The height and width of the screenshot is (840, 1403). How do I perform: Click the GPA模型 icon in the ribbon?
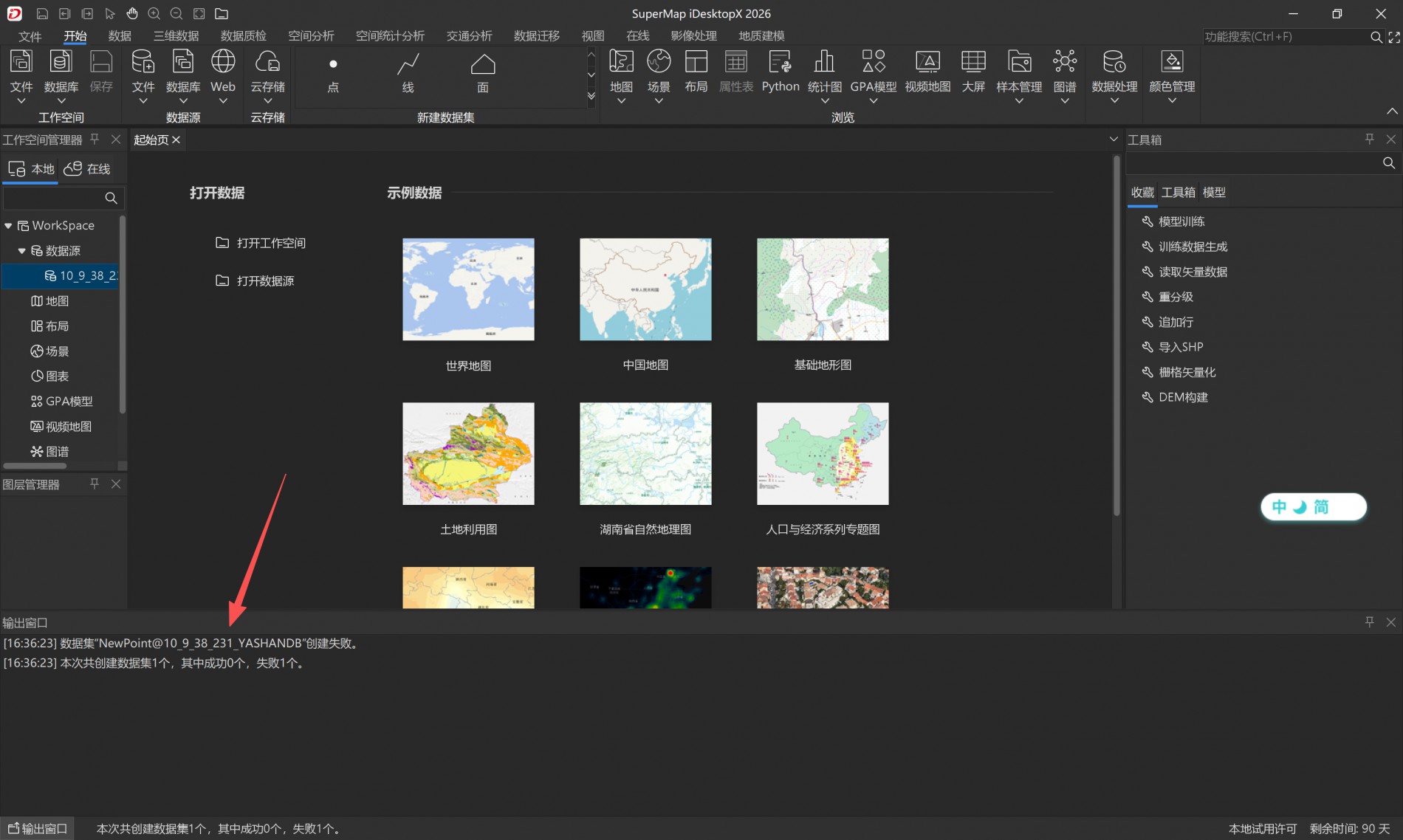point(874,61)
